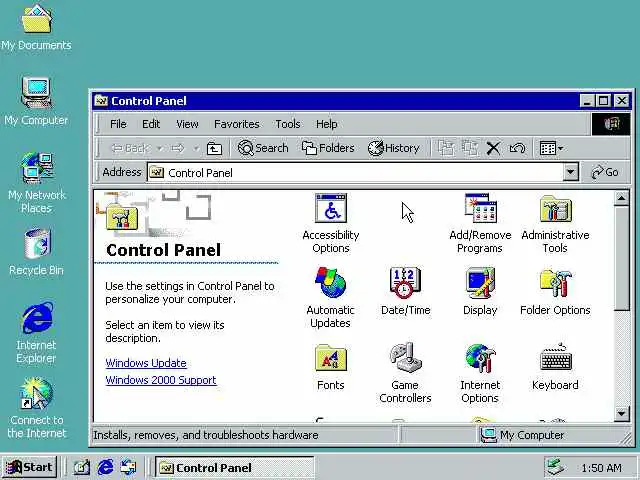Click the Undo toolbar icon
The height and width of the screenshot is (480, 640).
coord(518,148)
